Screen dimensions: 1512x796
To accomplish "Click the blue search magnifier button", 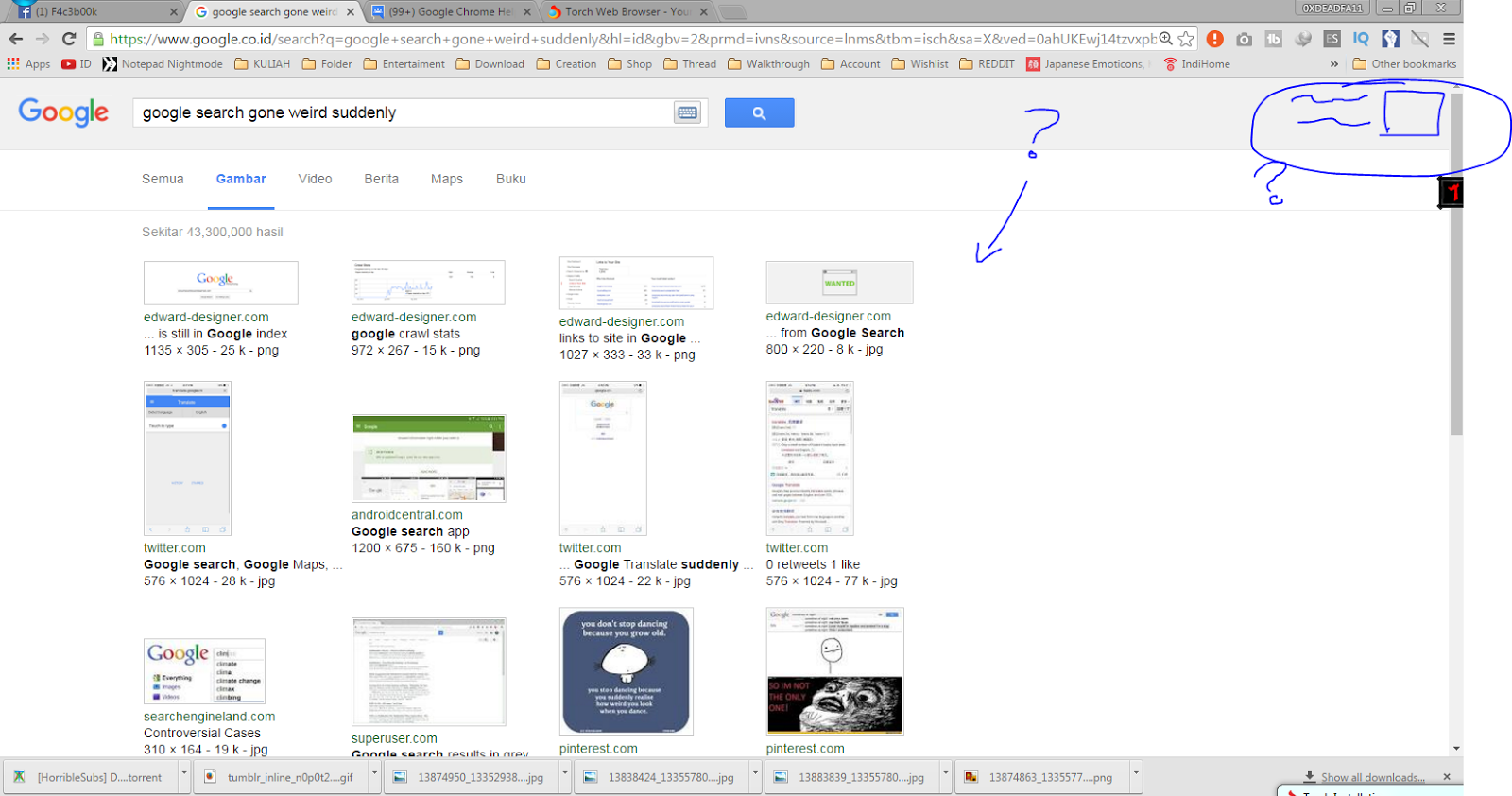I will tap(759, 112).
